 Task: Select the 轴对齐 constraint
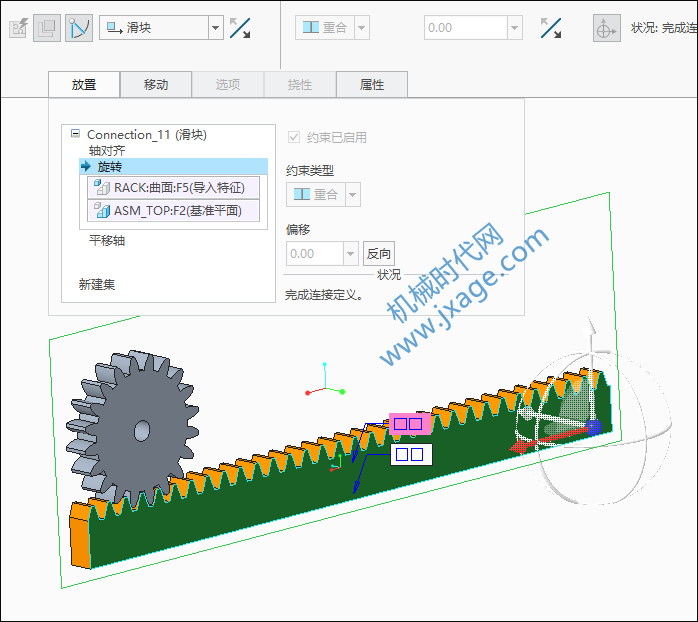107,150
